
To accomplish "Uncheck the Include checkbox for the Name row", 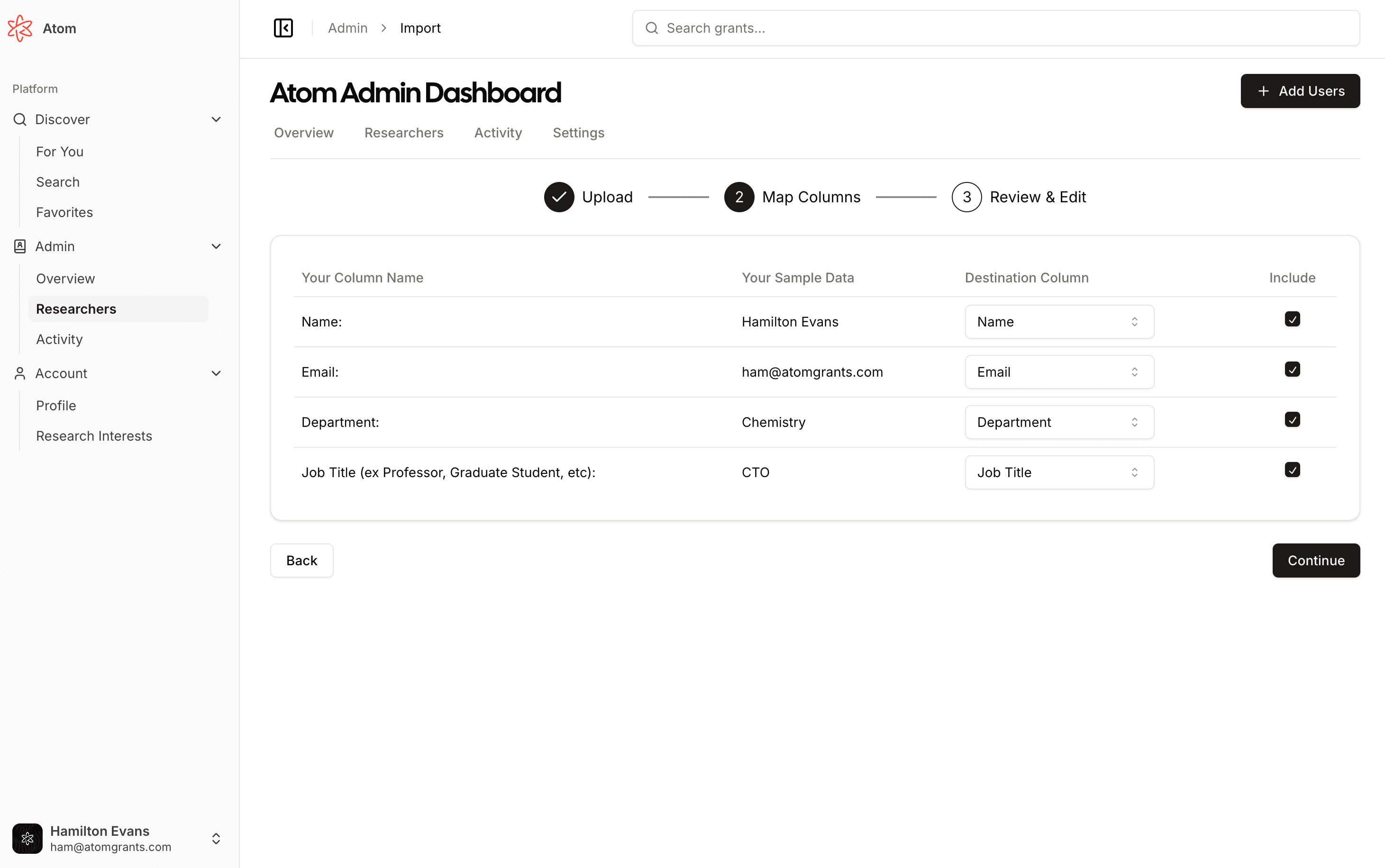I will [1292, 319].
